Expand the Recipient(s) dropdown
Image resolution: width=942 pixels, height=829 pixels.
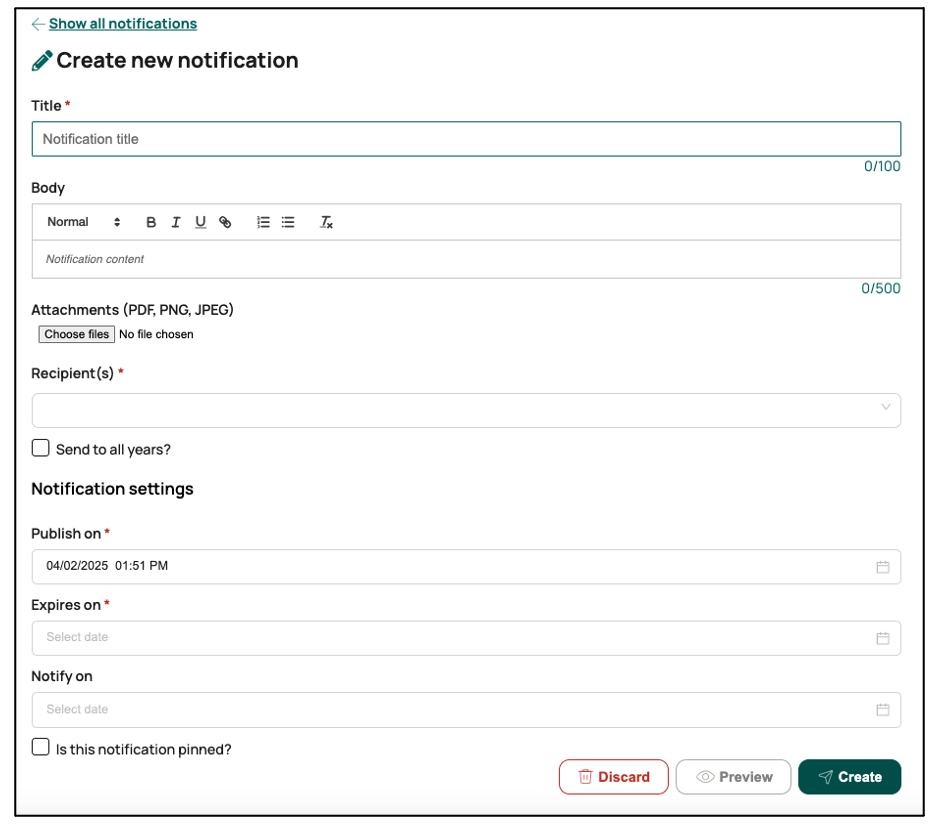(466, 410)
